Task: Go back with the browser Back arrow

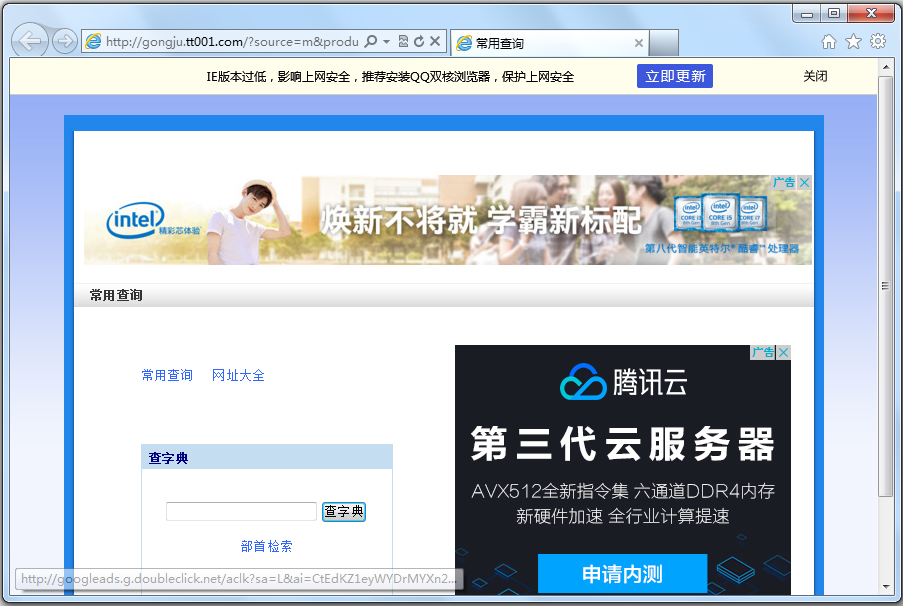Action: pos(29,41)
